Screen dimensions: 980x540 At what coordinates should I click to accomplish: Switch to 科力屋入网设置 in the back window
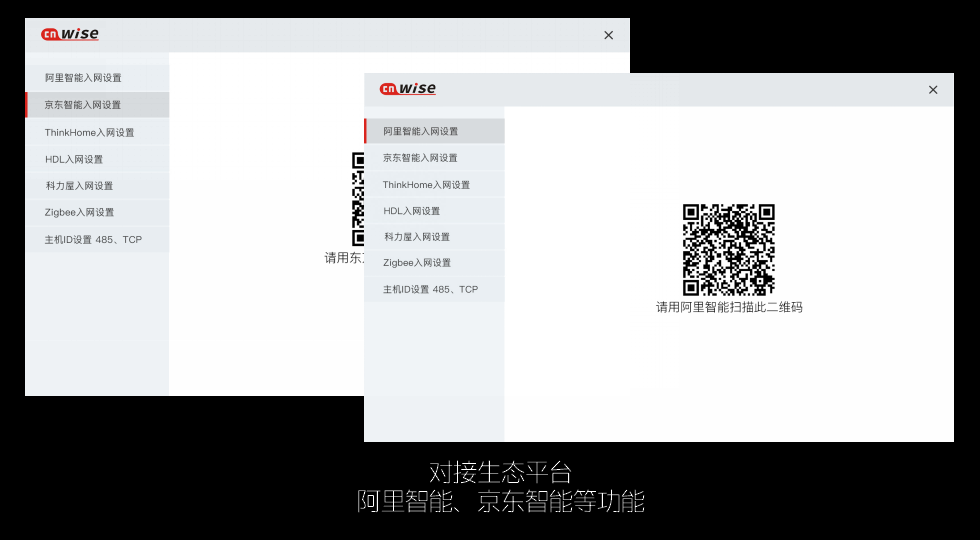tap(79, 186)
